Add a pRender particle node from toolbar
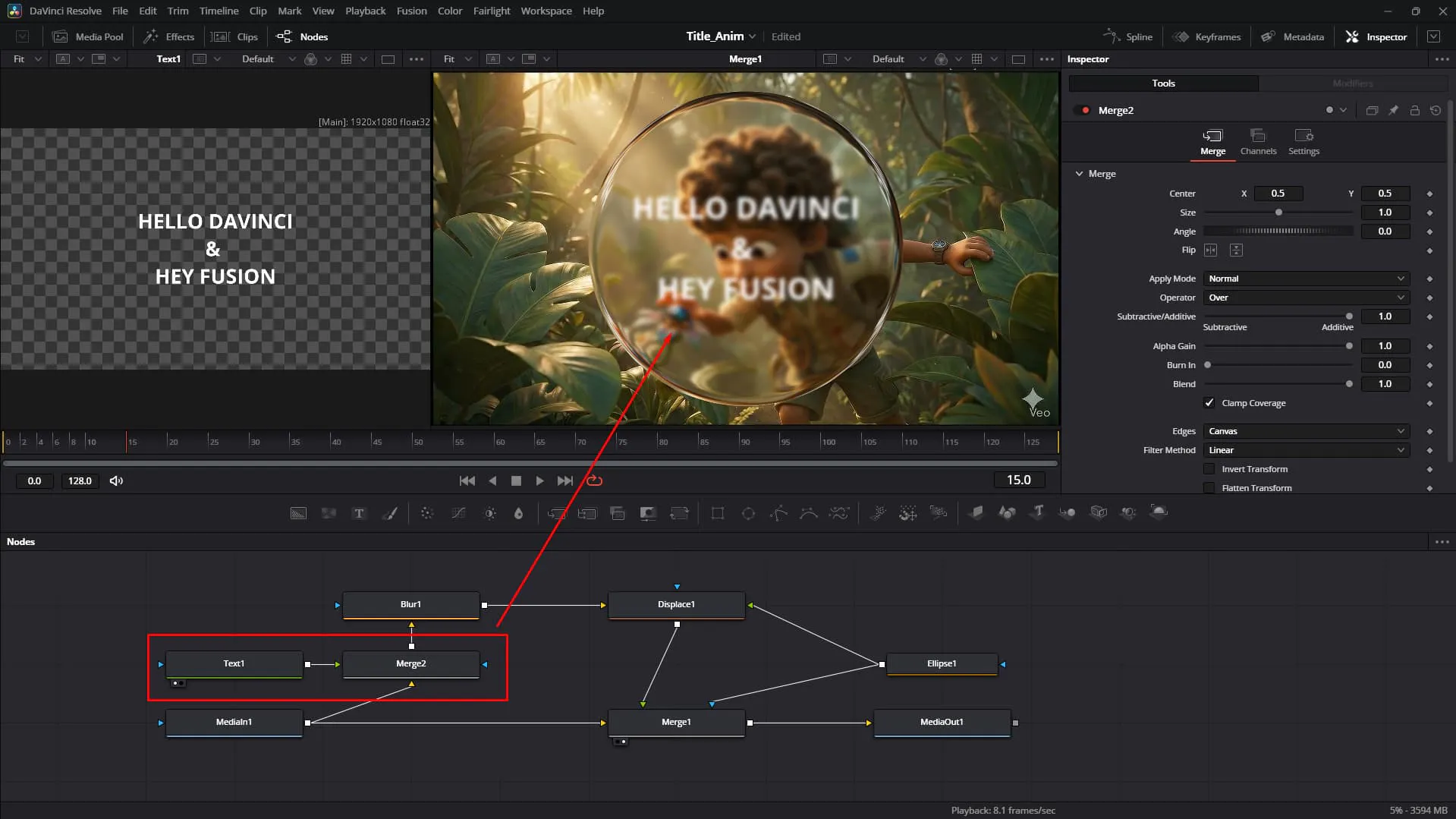 [x=939, y=513]
